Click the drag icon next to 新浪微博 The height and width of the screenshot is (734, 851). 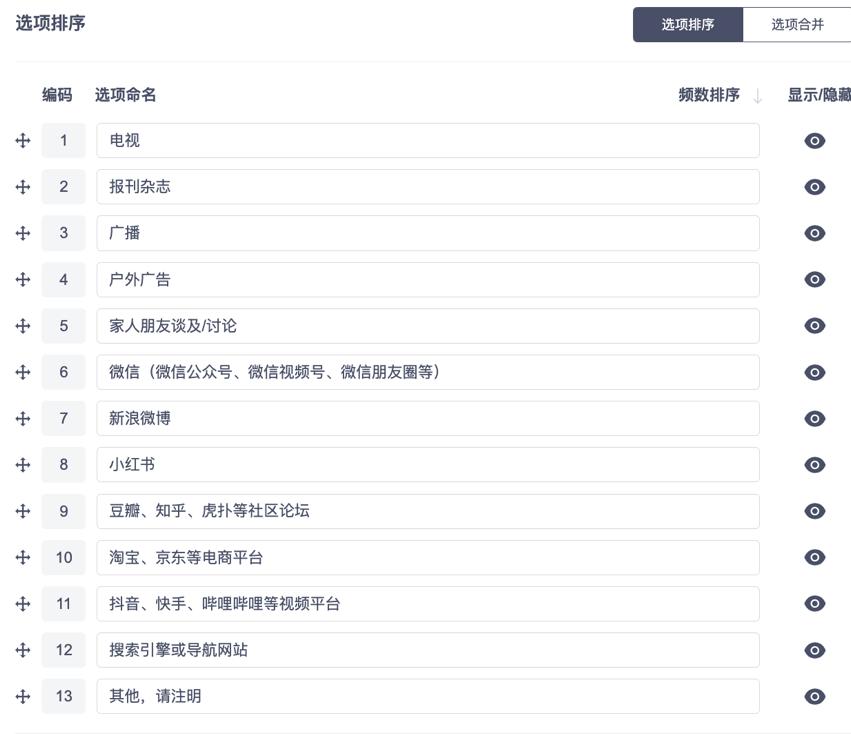point(22,418)
